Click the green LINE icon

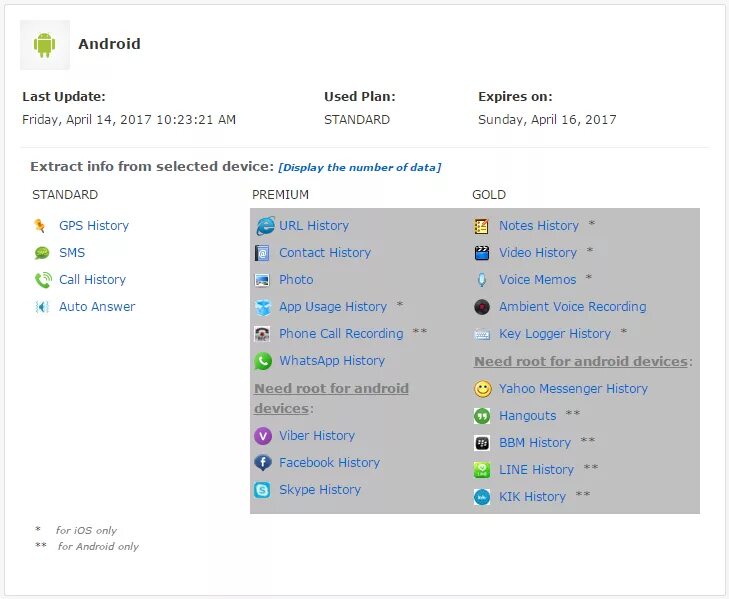(x=482, y=470)
